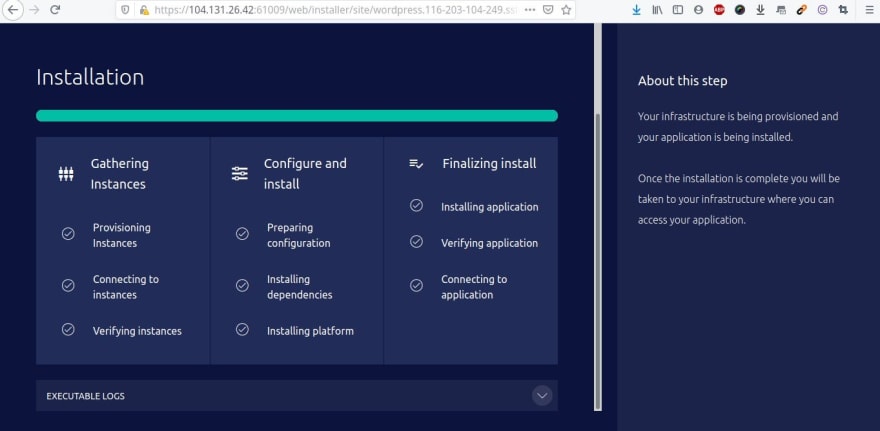Screen dimensions: 880x431
Task: Click the device screens extension icon
Action: point(781,10)
